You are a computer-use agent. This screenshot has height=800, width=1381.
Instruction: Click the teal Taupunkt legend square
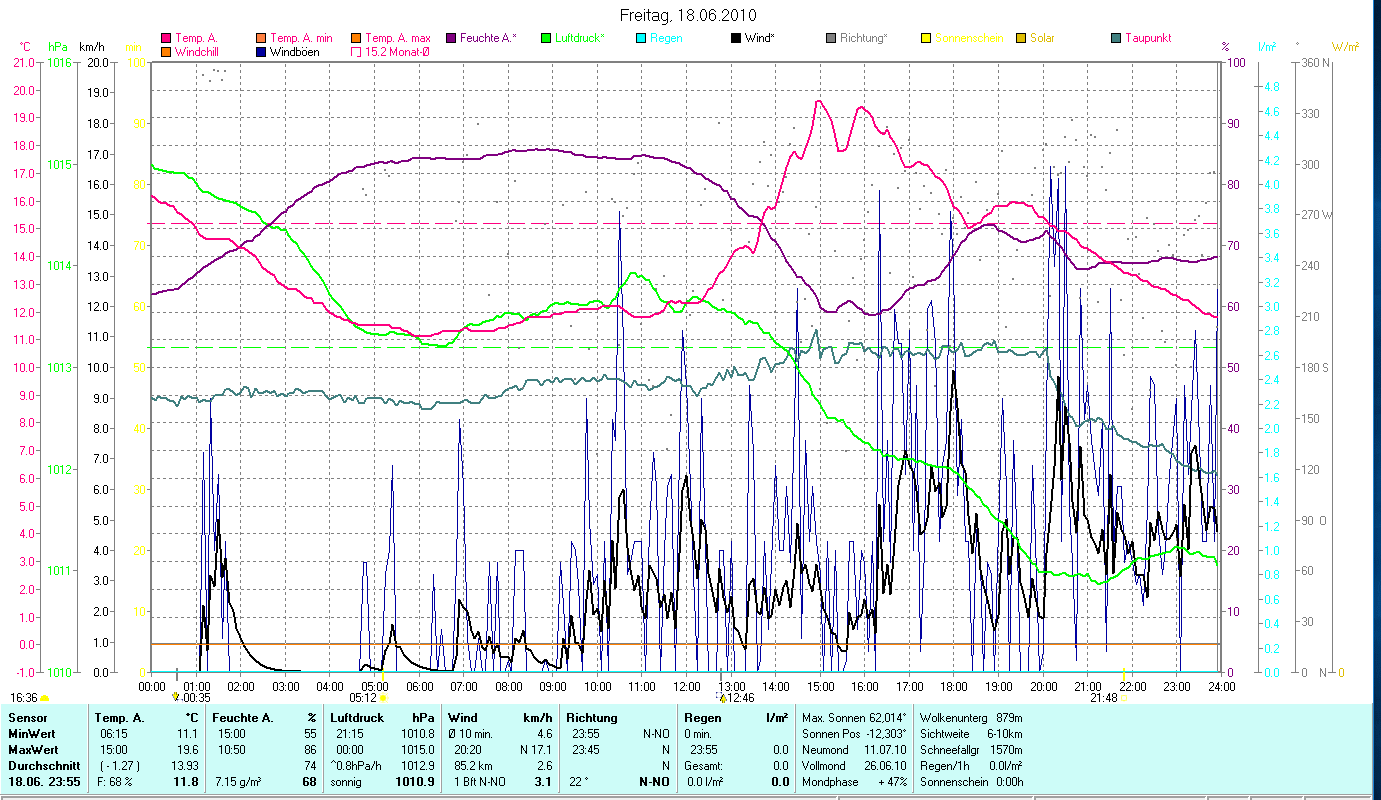pos(1116,38)
